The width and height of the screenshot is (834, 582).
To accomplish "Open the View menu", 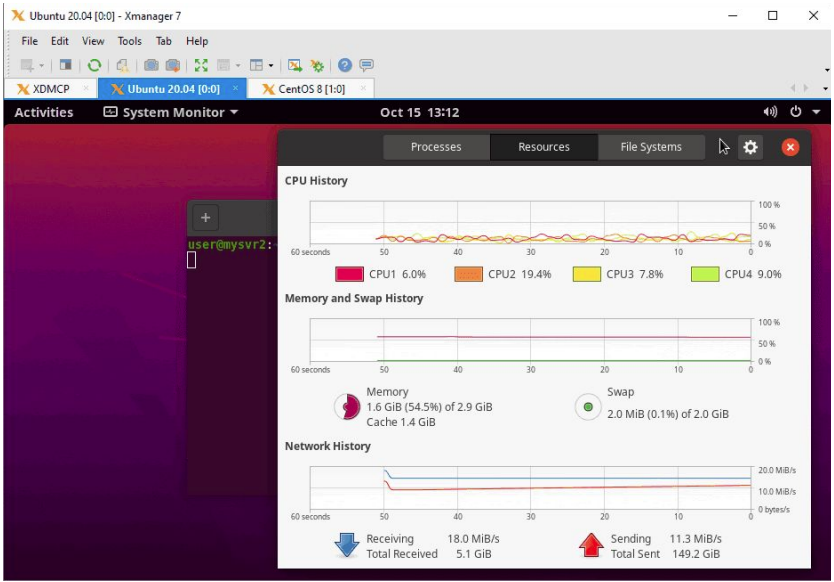I will click(x=93, y=41).
